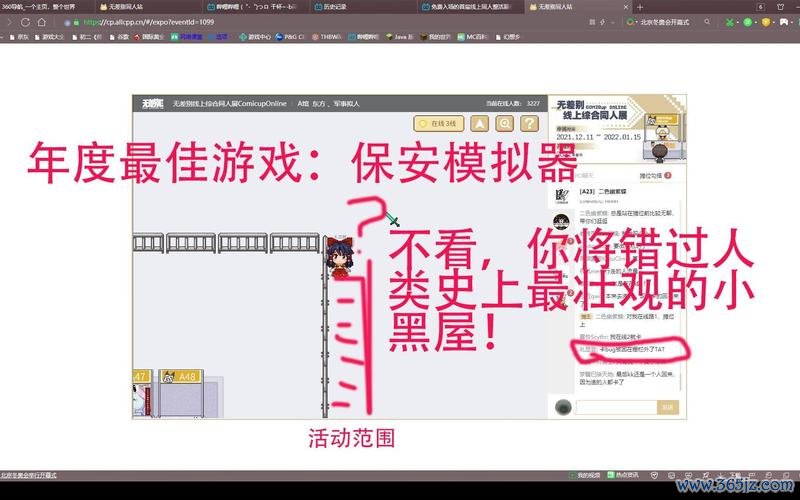The height and width of the screenshot is (500, 800).
Task: Open the 谷歌 bookmark
Action: click(119, 37)
